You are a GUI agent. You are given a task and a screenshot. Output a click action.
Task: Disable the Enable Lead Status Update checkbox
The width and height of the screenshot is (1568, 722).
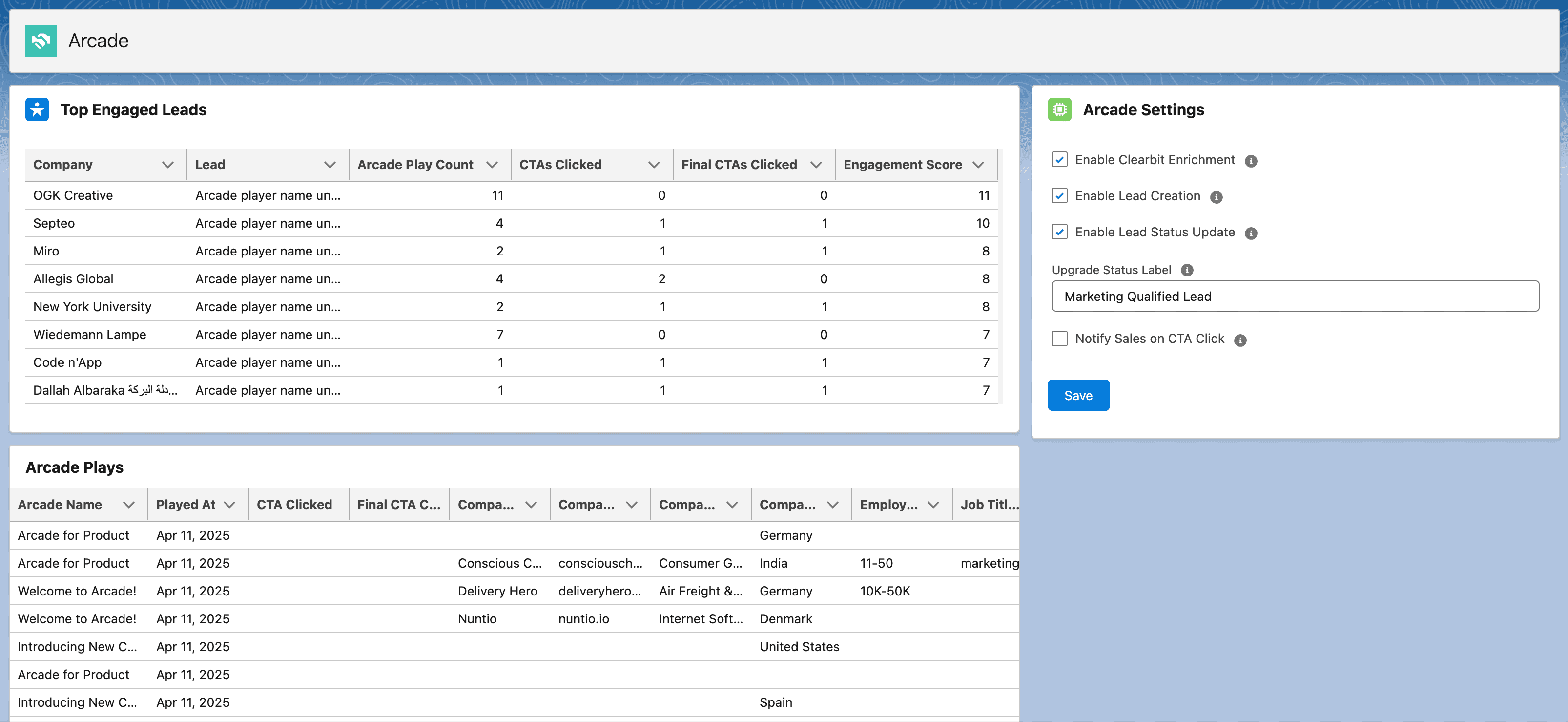tap(1060, 232)
